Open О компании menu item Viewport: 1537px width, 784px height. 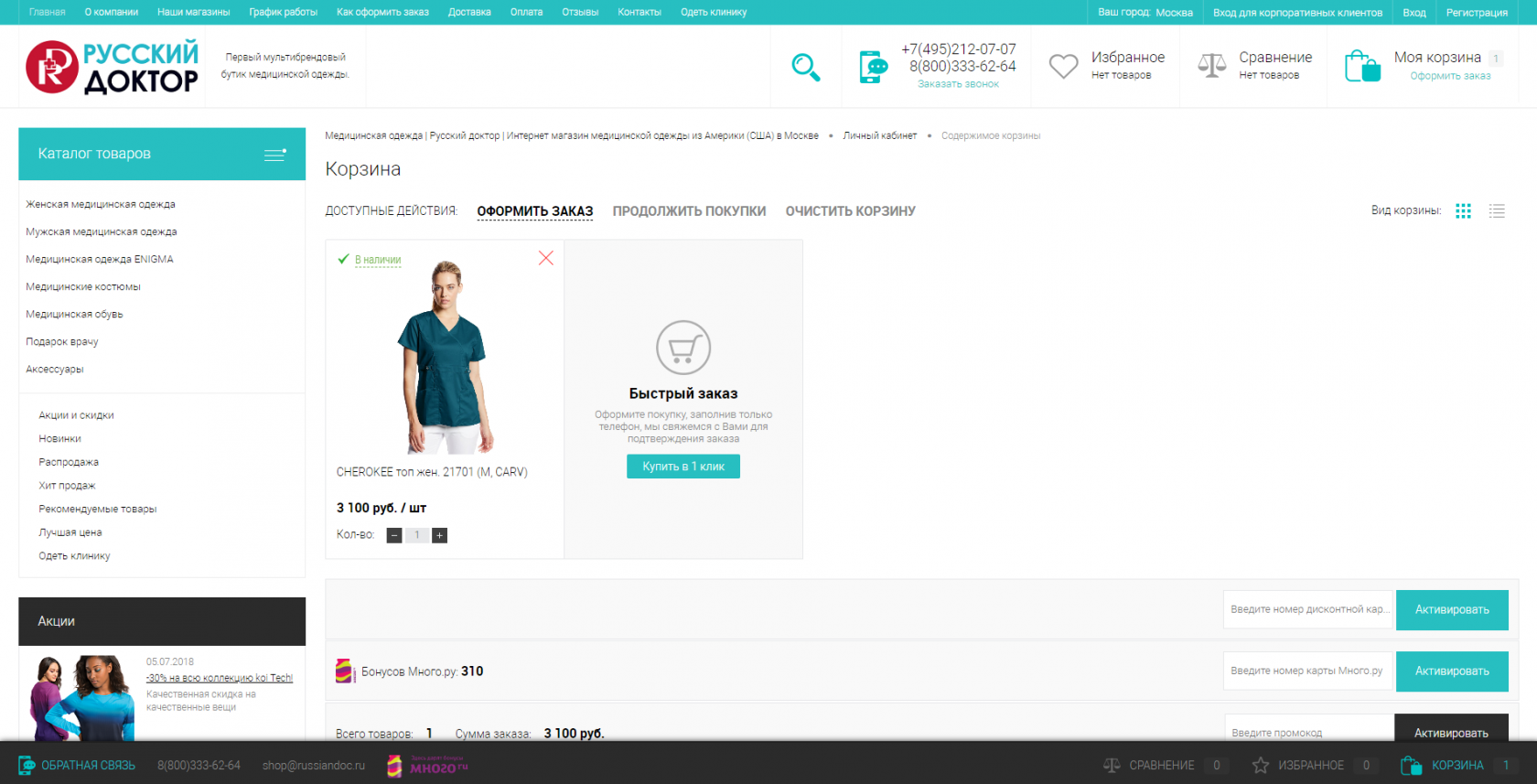pos(112,13)
